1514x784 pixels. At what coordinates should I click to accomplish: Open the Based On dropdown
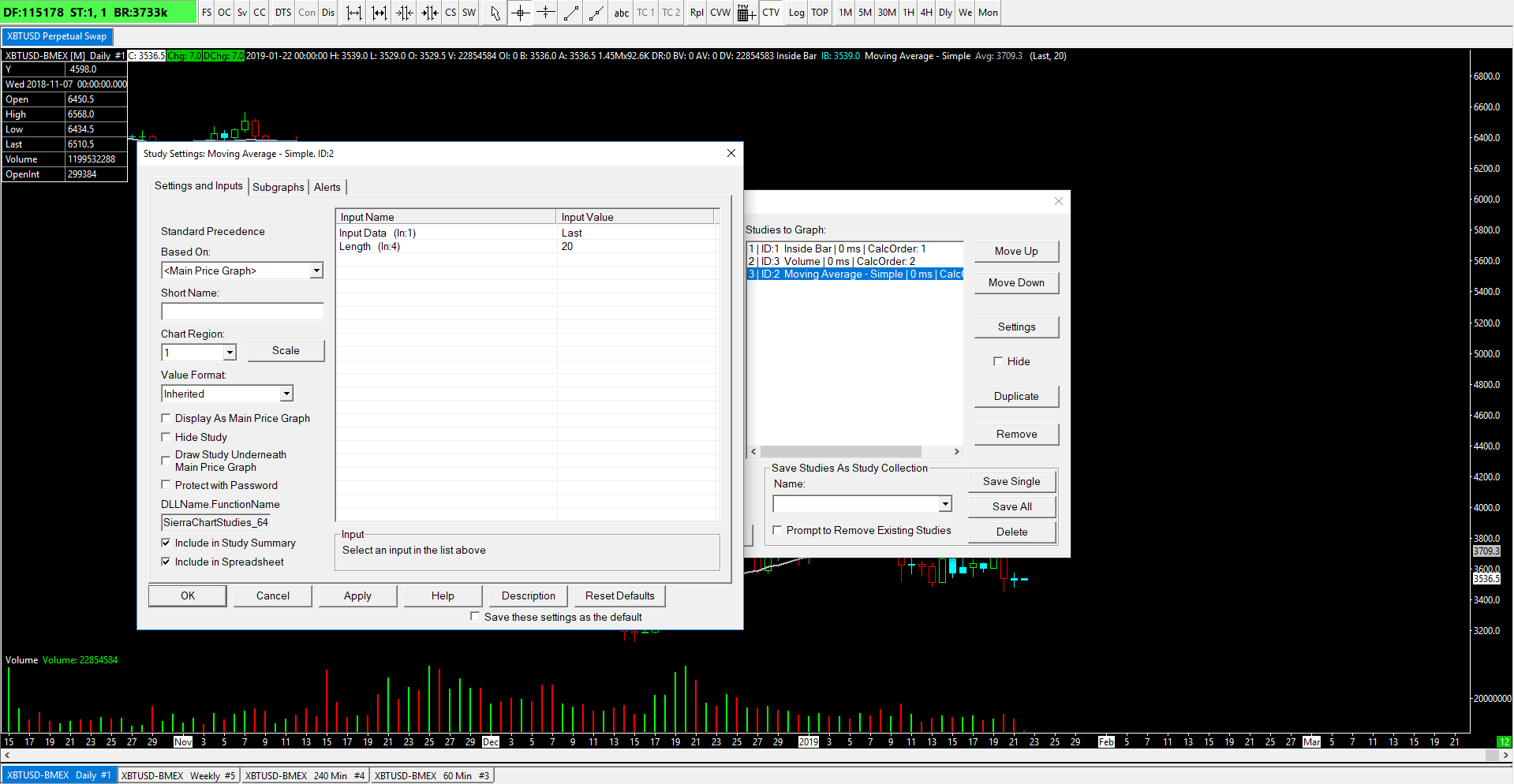316,271
